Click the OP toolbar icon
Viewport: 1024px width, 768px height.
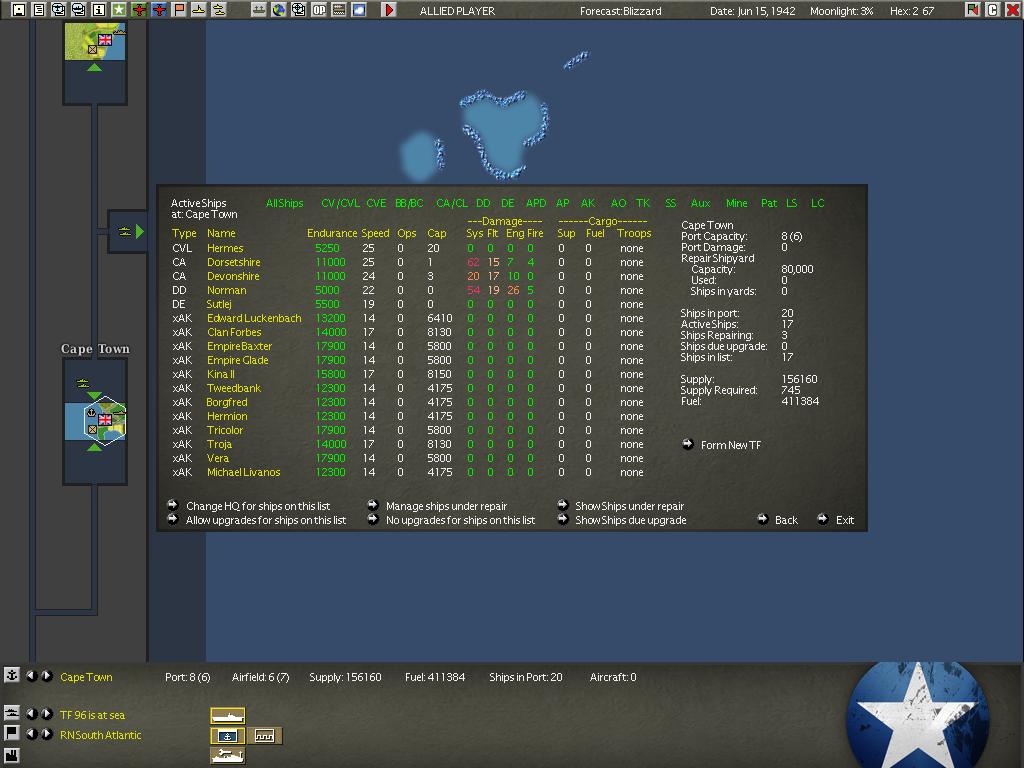click(319, 10)
